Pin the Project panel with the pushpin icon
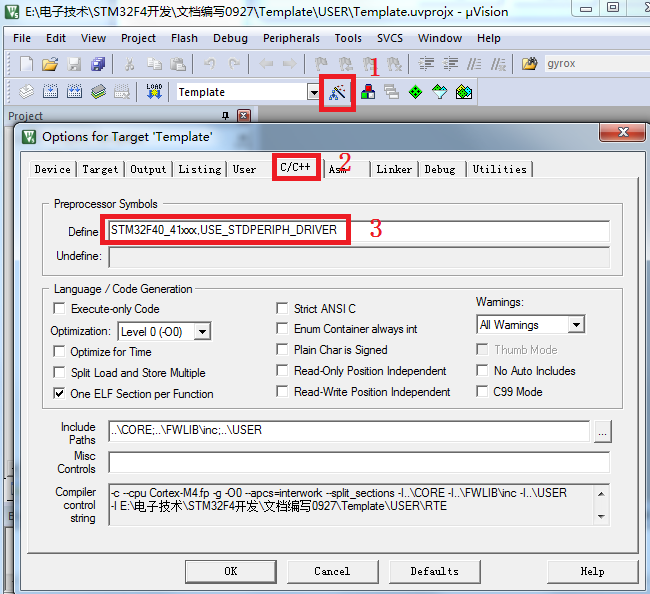The height and width of the screenshot is (594, 650). [226, 116]
